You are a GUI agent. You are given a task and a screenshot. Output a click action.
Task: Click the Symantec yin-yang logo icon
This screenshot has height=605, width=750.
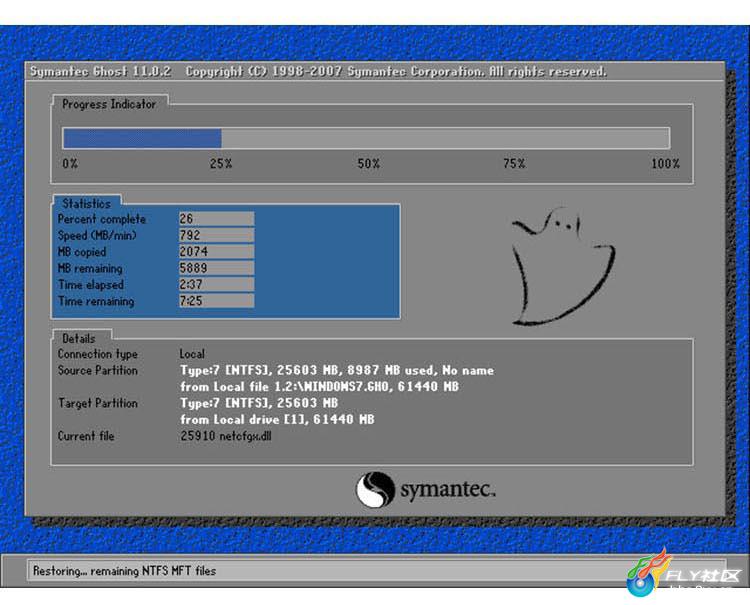375,489
